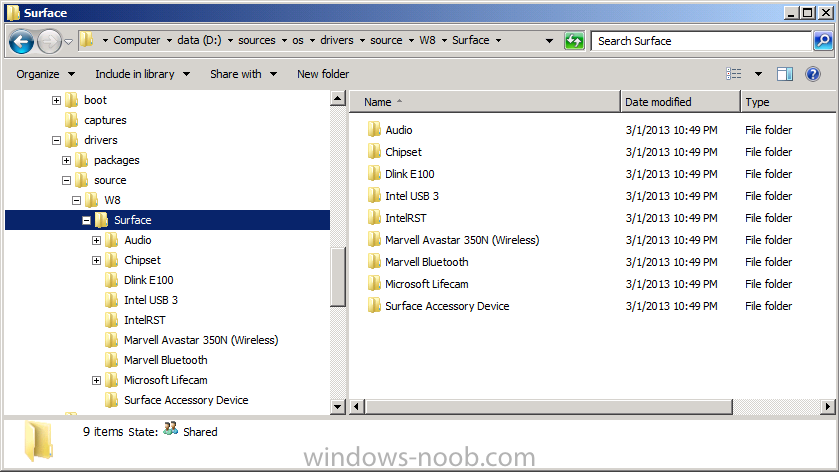Image resolution: width=839 pixels, height=472 pixels.
Task: Click the horizontal scrollbar left arrow
Action: tap(357, 407)
